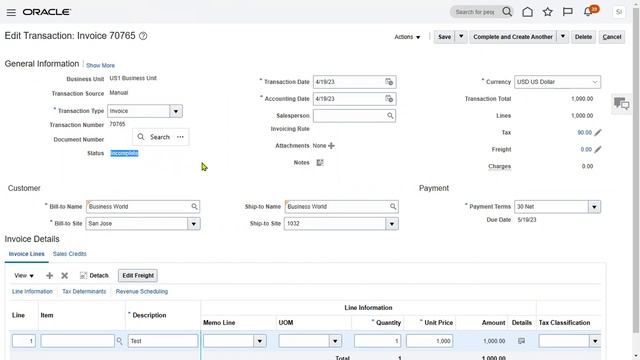Open Tax Classification dropdown for line 1
640x360 pixels.
coord(595,341)
